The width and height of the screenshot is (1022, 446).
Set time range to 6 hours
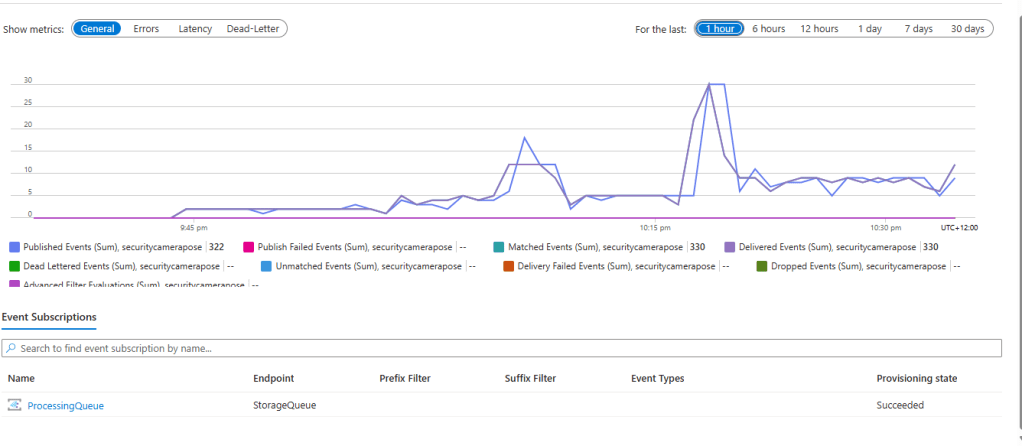tap(768, 29)
